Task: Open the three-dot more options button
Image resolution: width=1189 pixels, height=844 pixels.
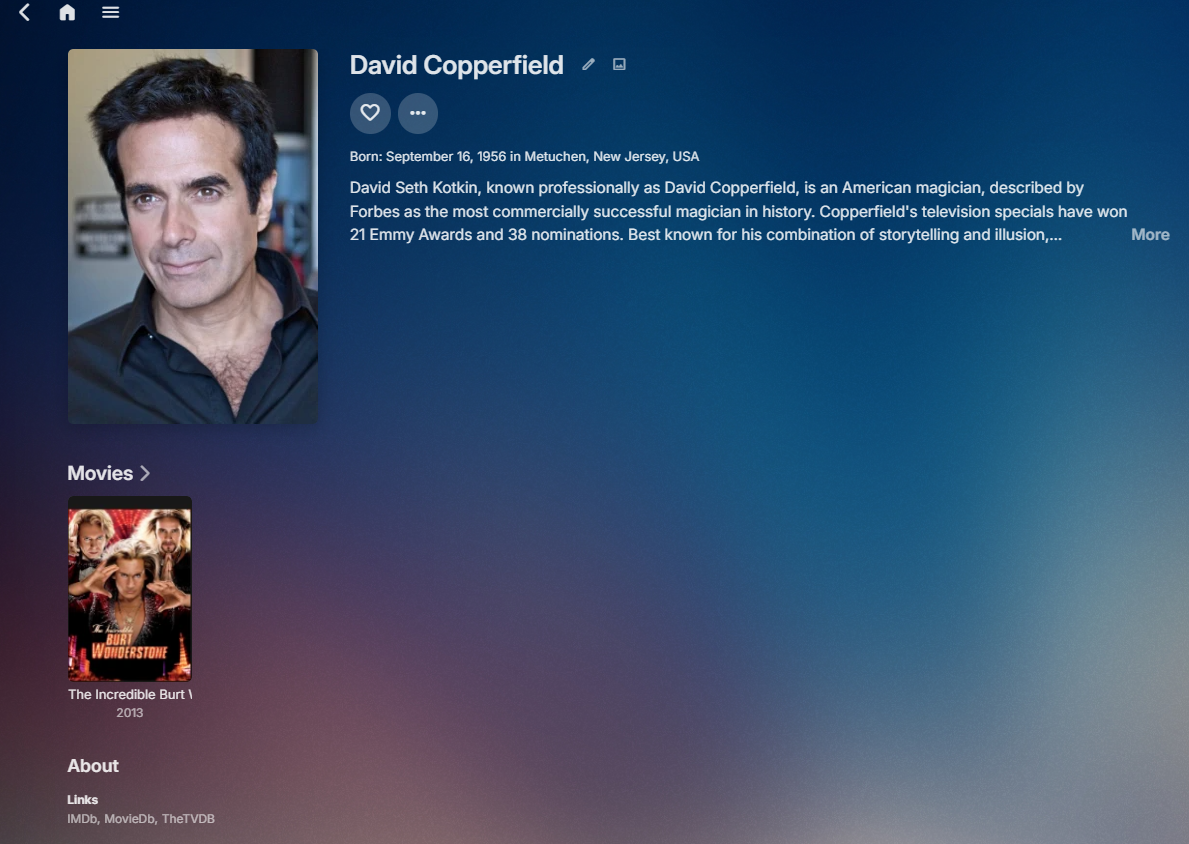Action: pyautogui.click(x=418, y=113)
